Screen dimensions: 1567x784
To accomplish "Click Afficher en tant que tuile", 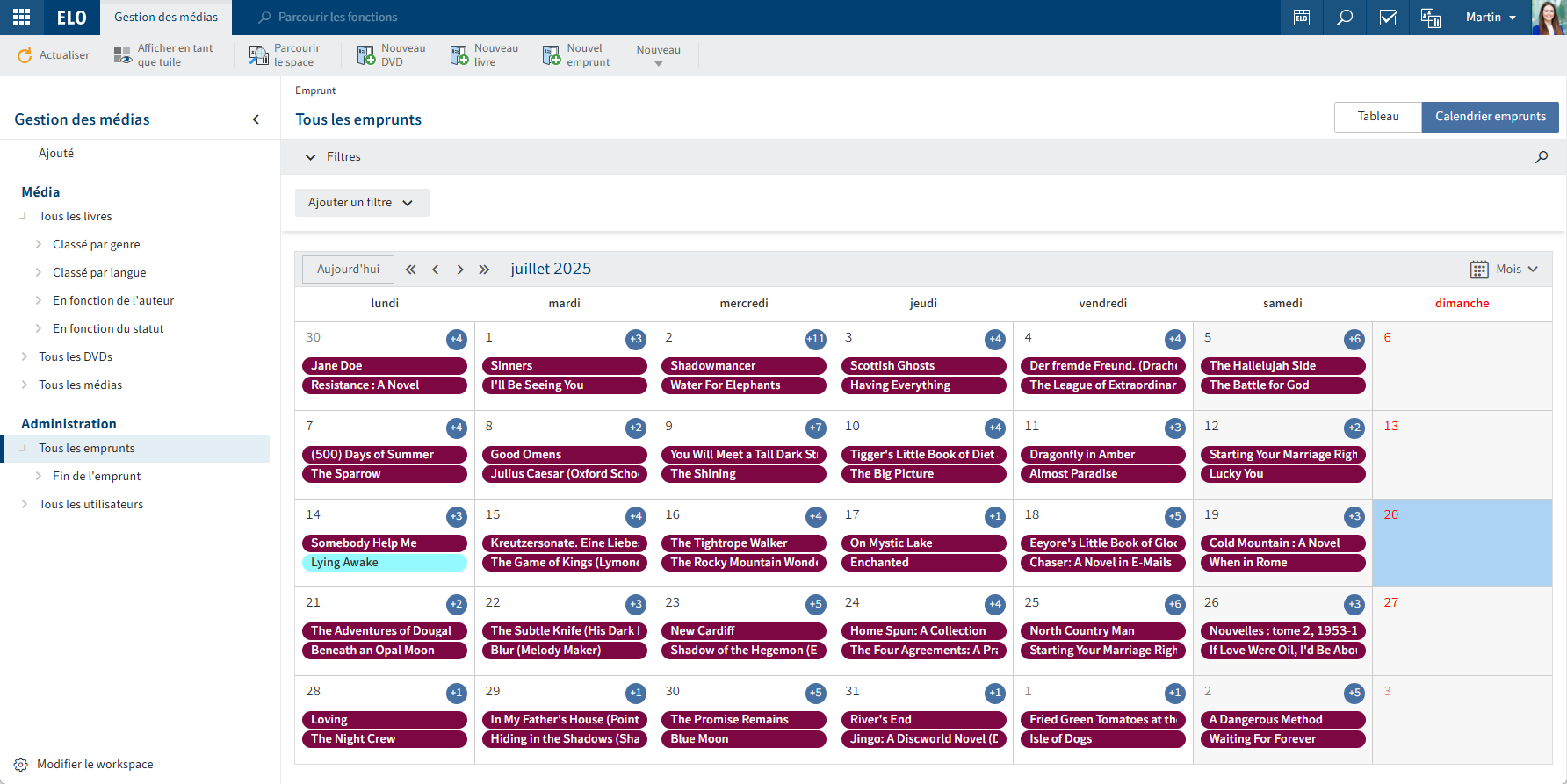I will [163, 55].
